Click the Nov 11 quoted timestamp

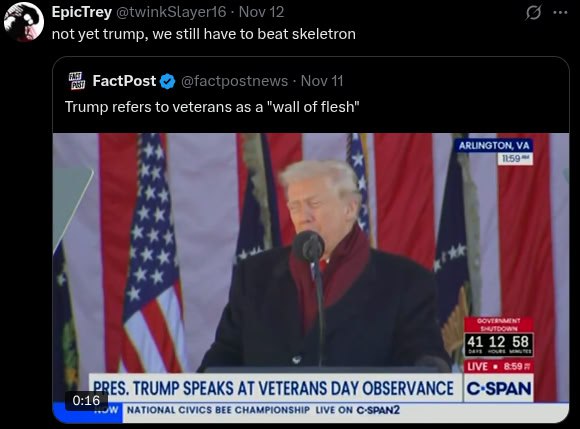(322, 81)
